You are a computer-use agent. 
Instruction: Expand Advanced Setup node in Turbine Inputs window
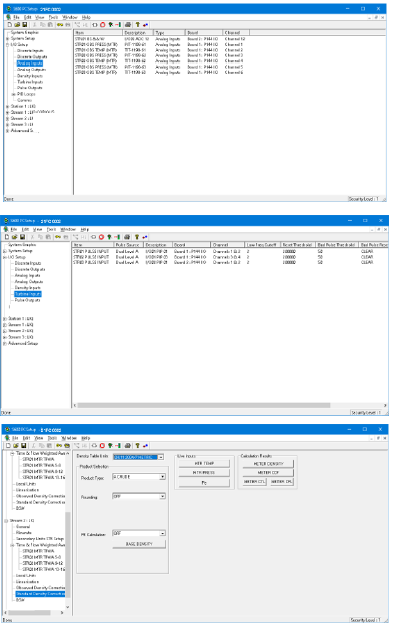pyautogui.click(x=5, y=343)
